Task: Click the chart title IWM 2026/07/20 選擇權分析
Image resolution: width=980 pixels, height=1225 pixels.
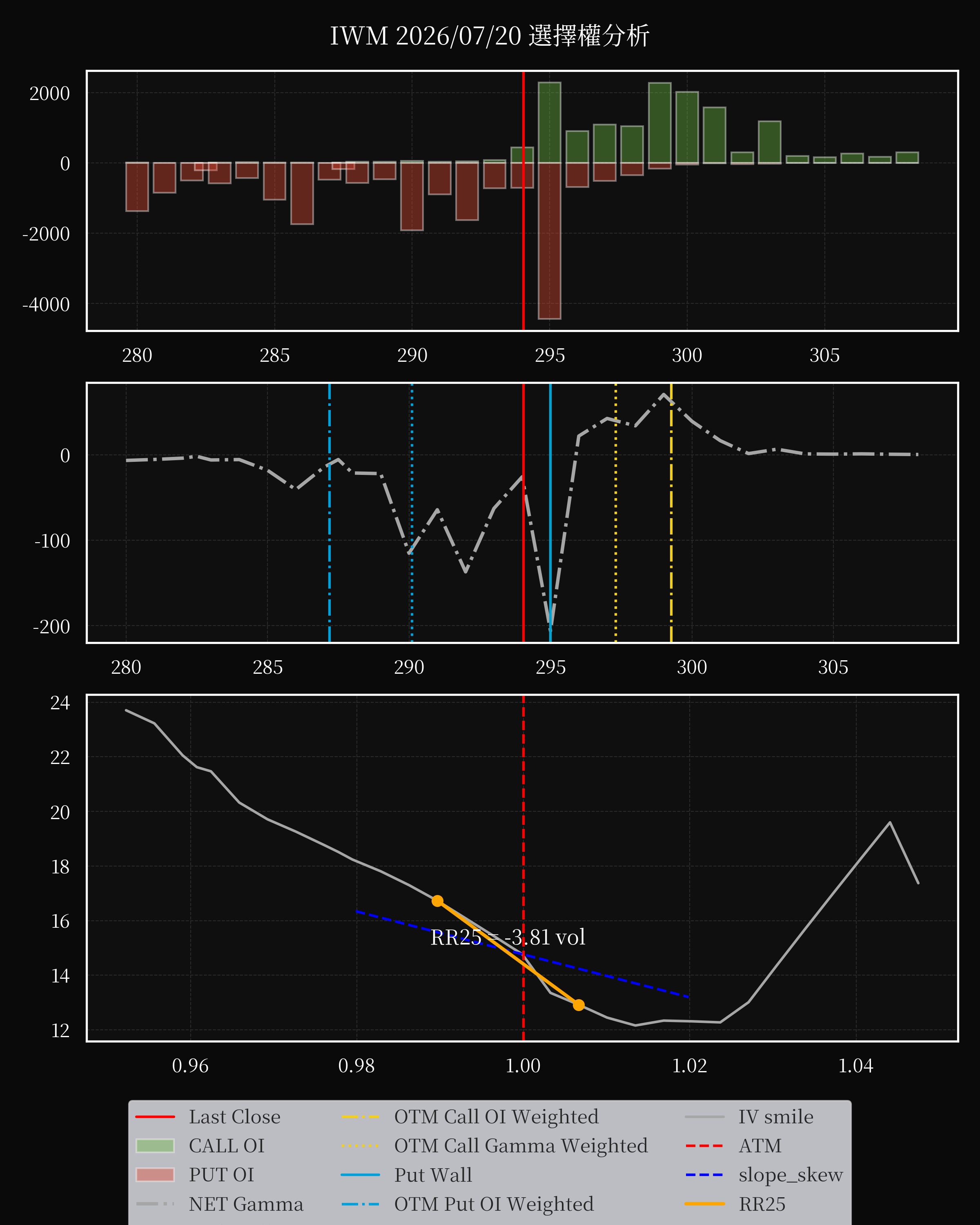Action: pyautogui.click(x=490, y=36)
